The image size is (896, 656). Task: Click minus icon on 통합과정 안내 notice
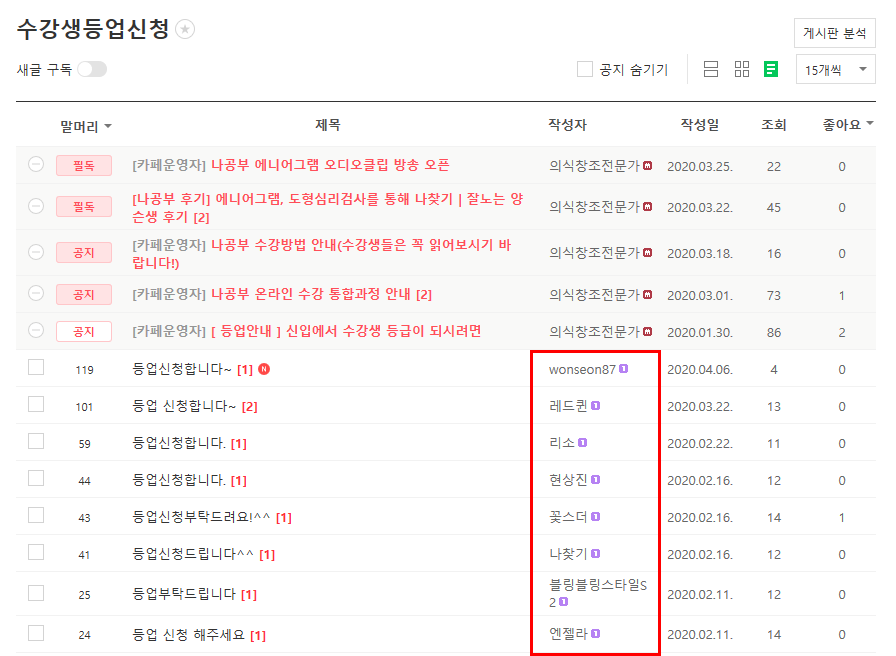point(36,293)
